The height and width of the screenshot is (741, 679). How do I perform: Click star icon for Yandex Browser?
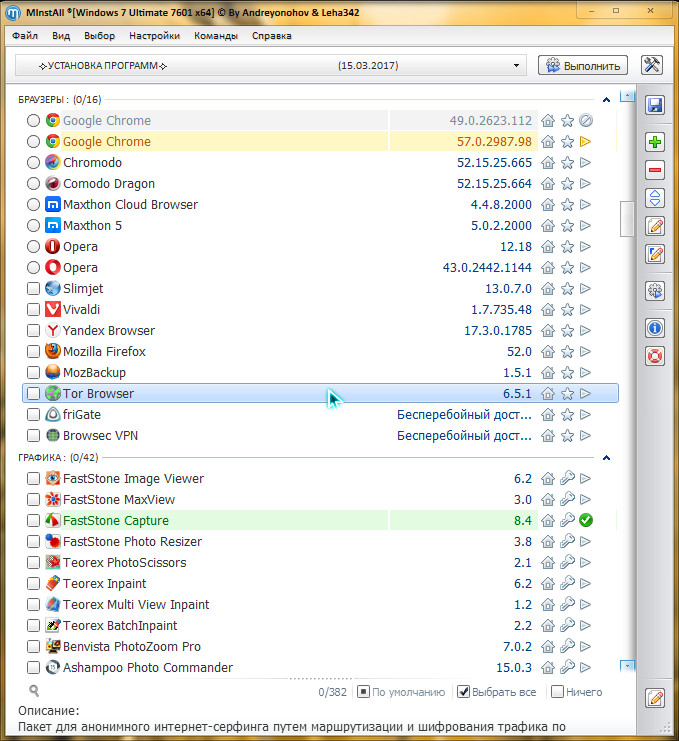pyautogui.click(x=567, y=331)
